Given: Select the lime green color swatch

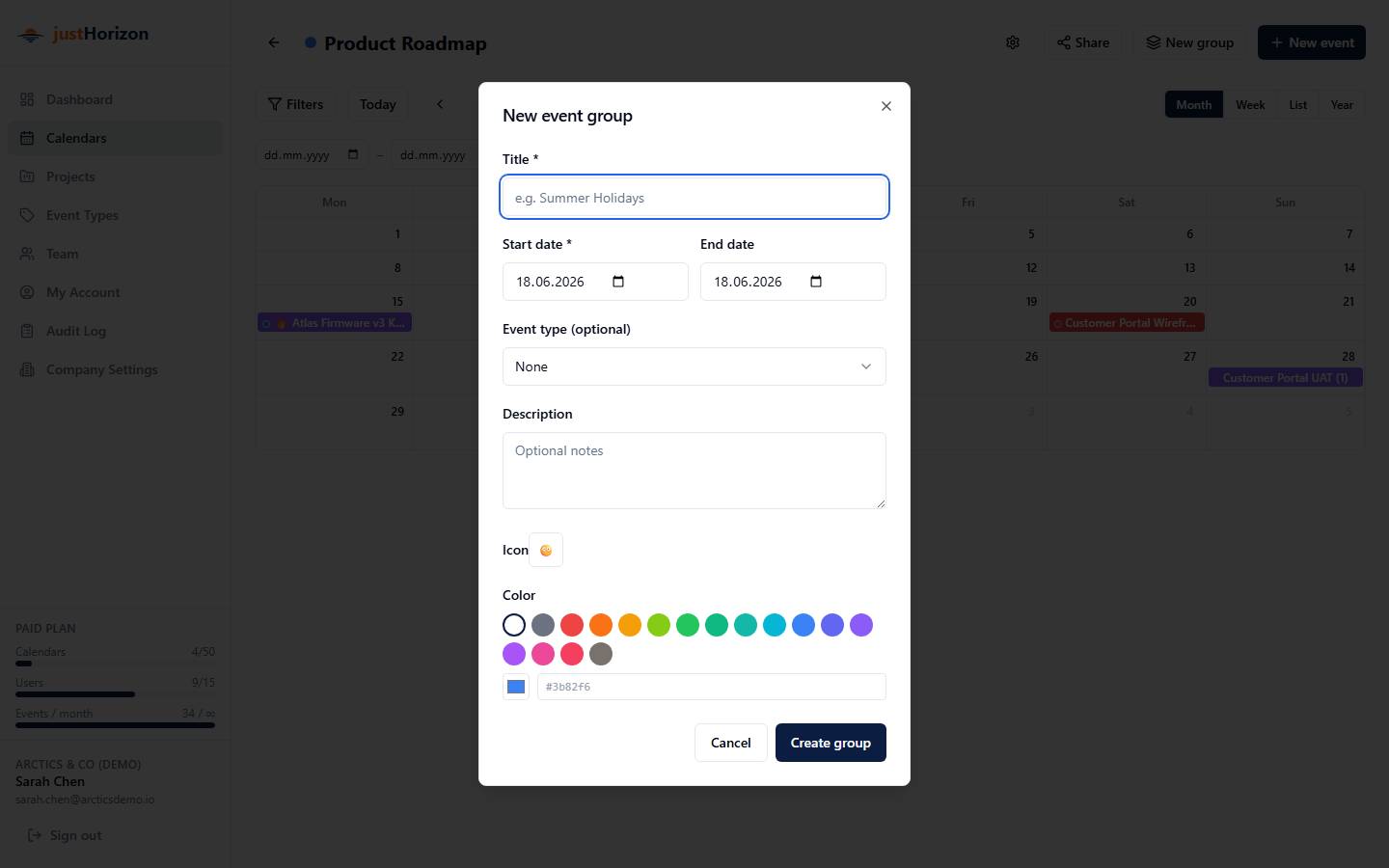Looking at the screenshot, I should (659, 625).
